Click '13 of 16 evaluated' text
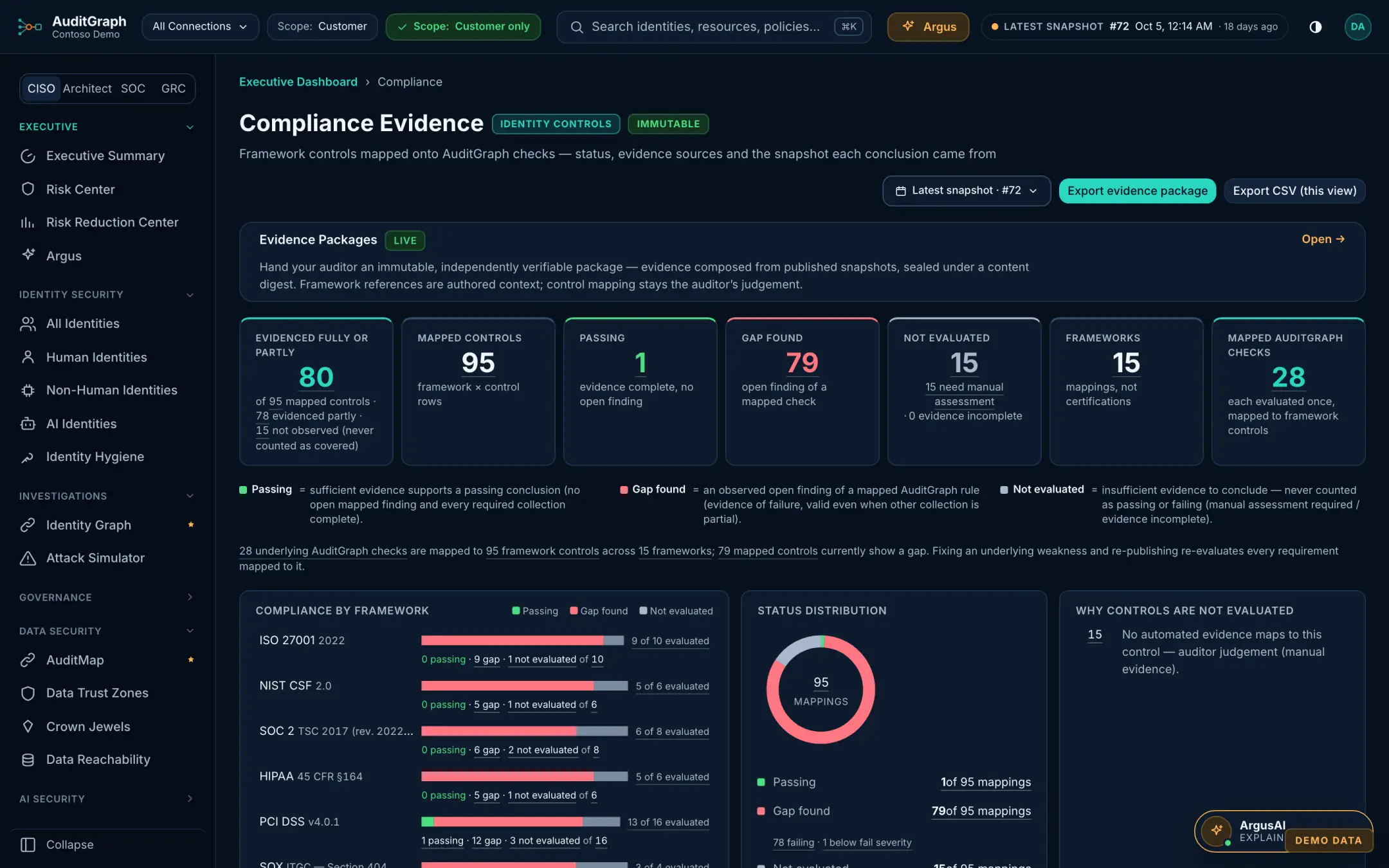This screenshot has height=868, width=1389. tap(668, 822)
